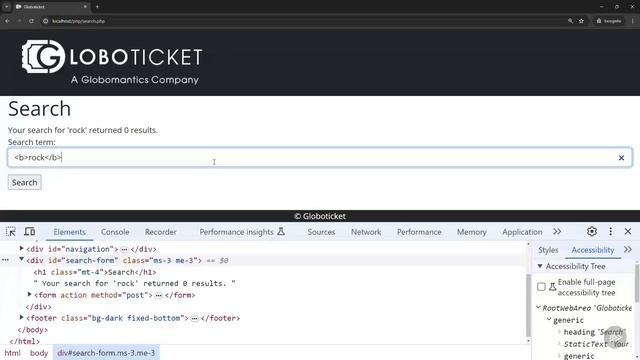Expand the heading "Search" accessibility node
Image resolution: width=640 pixels, height=360 pixels.
559,332
